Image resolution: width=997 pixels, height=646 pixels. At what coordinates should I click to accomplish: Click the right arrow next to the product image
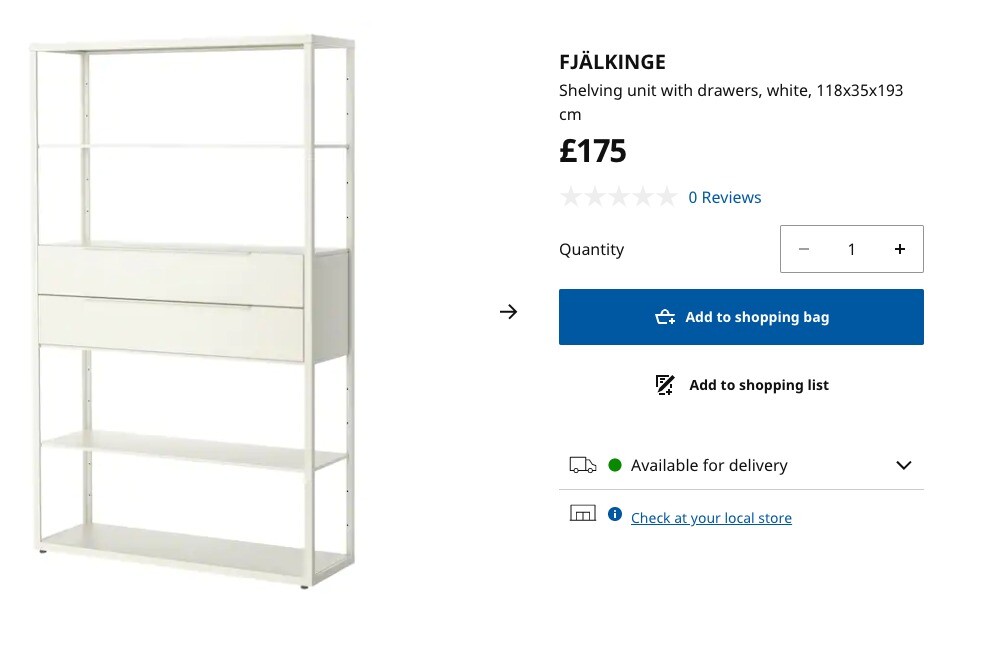click(x=509, y=312)
